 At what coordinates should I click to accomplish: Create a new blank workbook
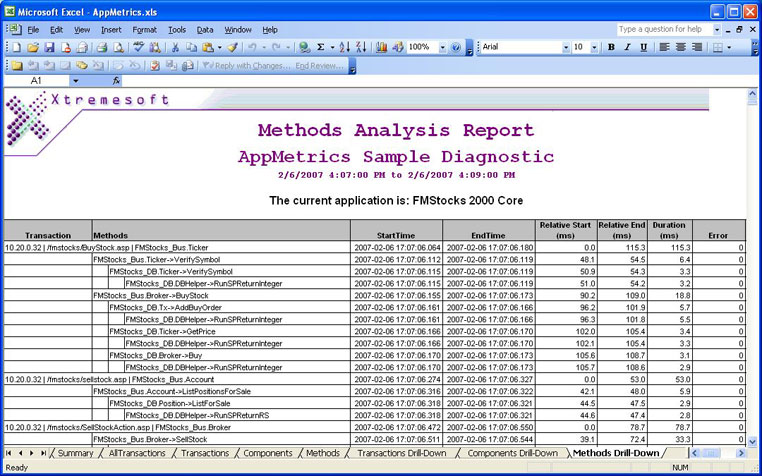[17, 47]
